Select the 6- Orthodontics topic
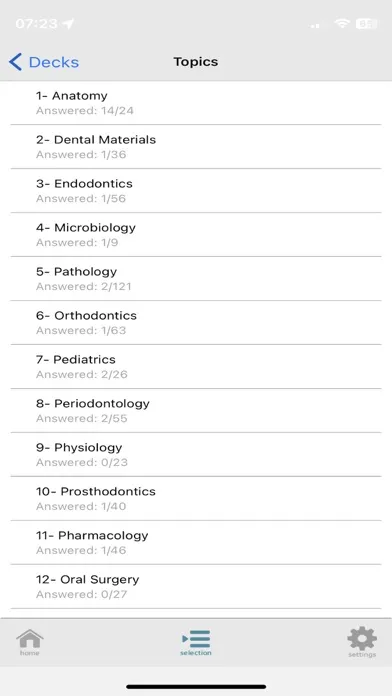392x696 pixels. 196,323
